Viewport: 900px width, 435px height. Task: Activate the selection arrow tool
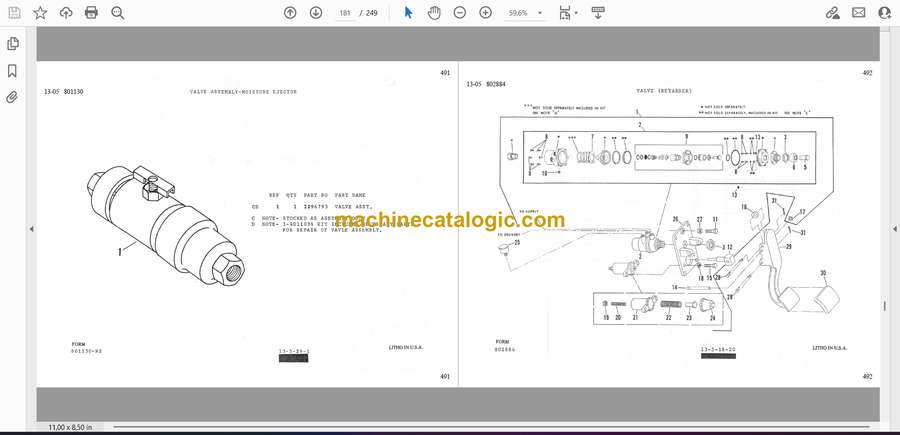[x=408, y=13]
